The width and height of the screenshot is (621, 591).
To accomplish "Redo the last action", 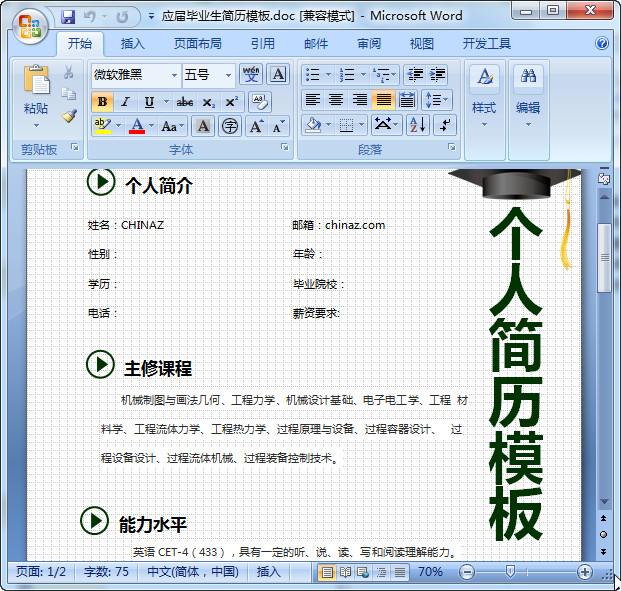I will pyautogui.click(x=122, y=17).
